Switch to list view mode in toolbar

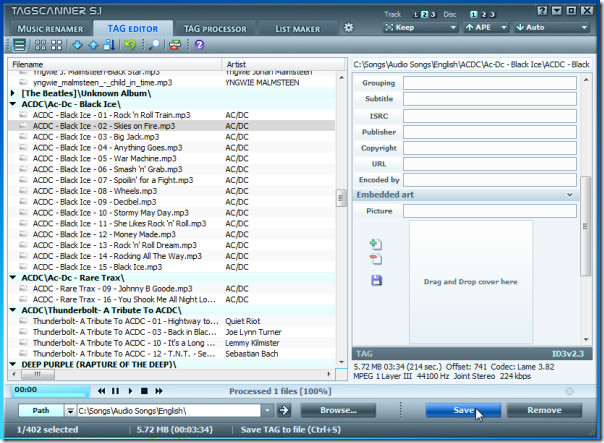coord(19,45)
